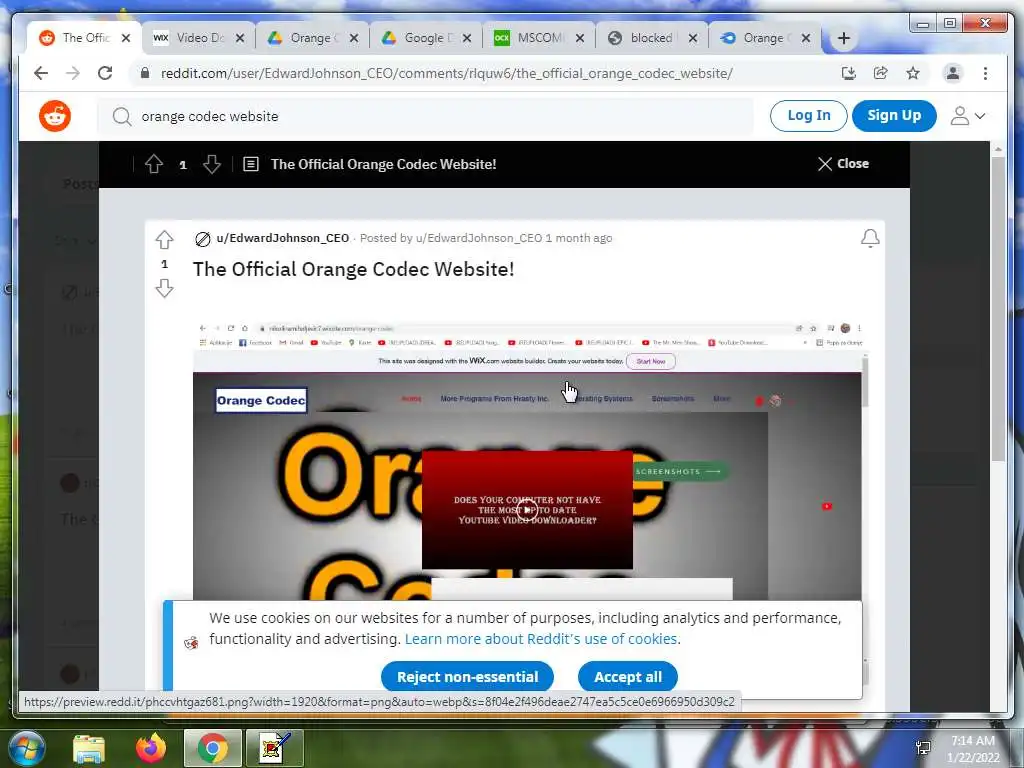1024x768 pixels.
Task: Click the network icon in system tray
Action: 923,748
